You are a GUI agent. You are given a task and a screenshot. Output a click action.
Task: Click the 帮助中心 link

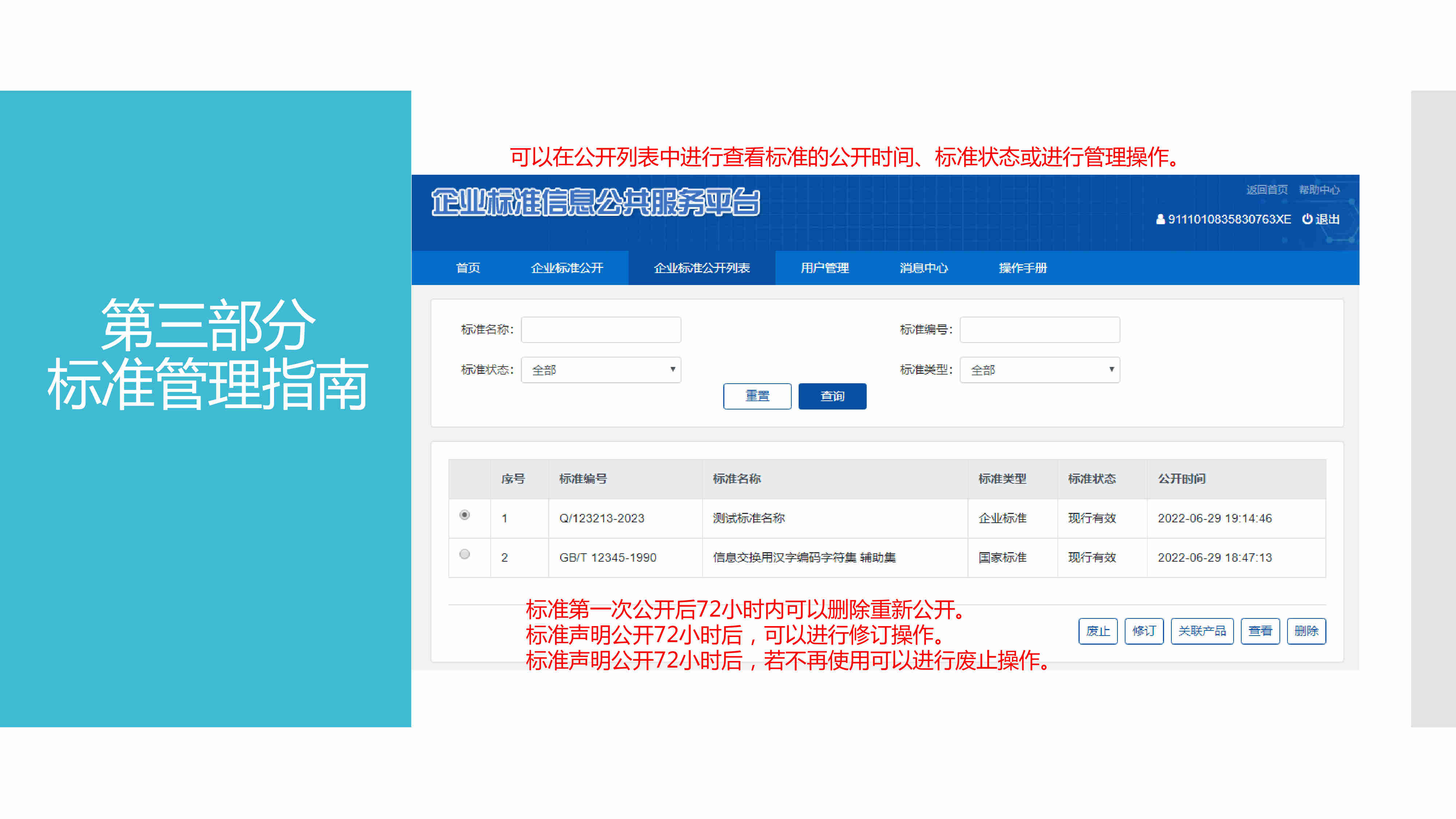(1319, 190)
